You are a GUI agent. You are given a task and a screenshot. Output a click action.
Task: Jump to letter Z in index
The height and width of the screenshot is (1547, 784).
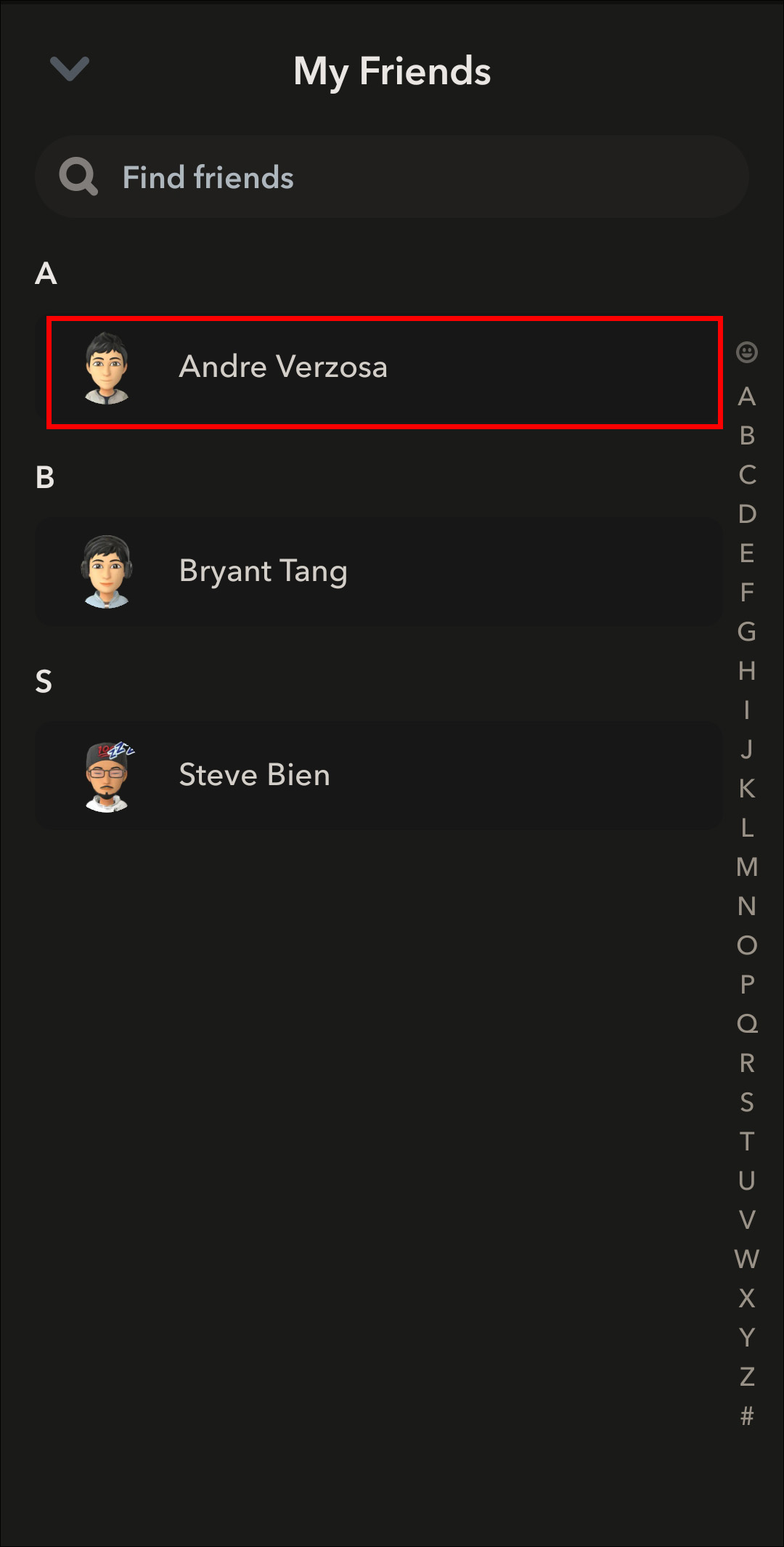pos(747,1376)
